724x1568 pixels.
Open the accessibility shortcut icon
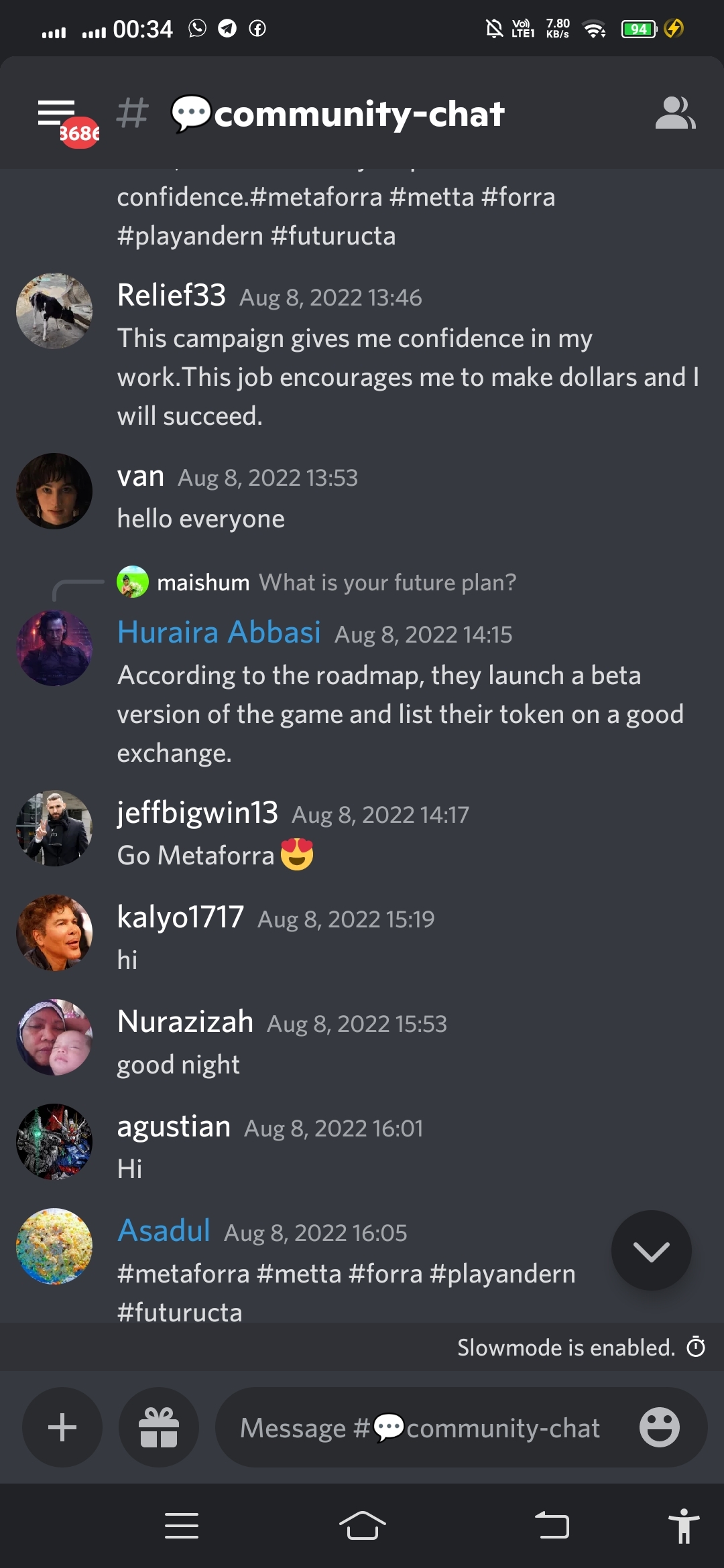click(x=684, y=1526)
